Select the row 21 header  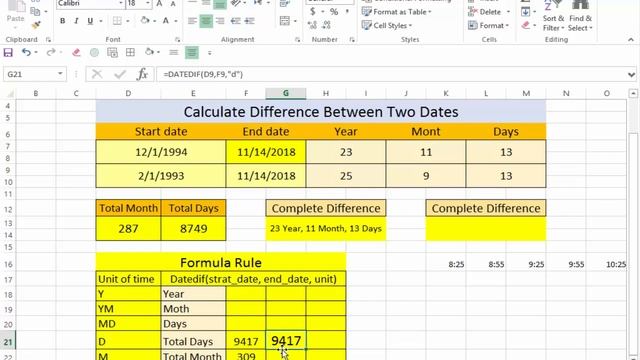[8, 342]
